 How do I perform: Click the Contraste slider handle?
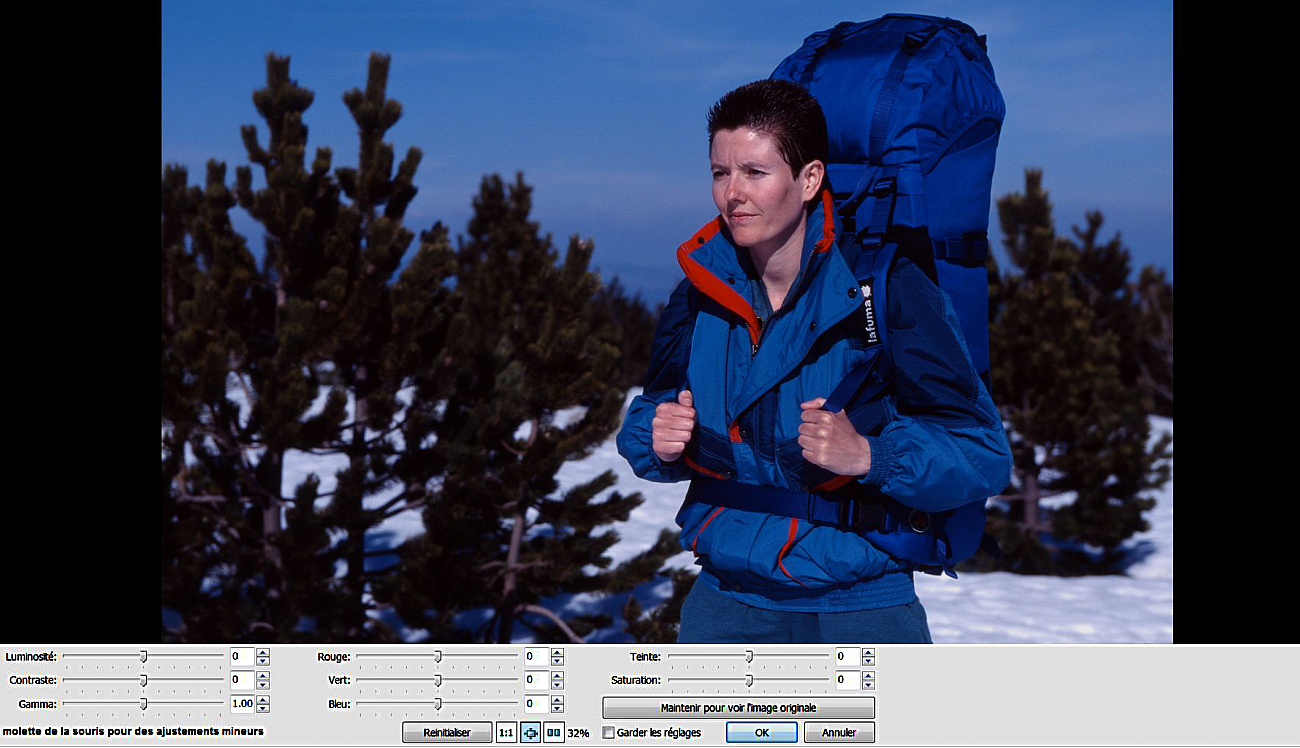point(143,681)
